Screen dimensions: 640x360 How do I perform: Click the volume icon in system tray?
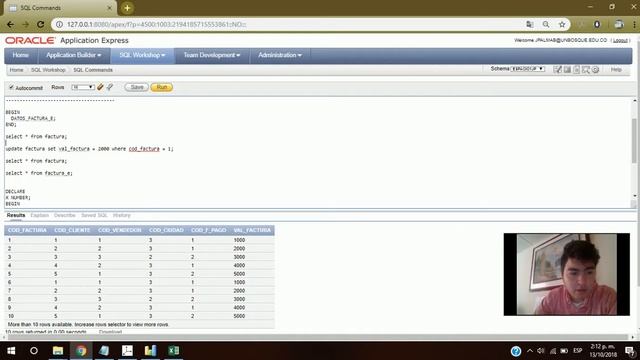541,351
